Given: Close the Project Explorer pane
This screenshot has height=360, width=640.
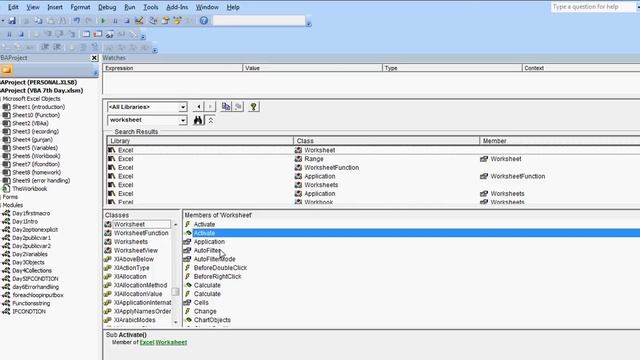Looking at the screenshot, I should pyautogui.click(x=94, y=58).
